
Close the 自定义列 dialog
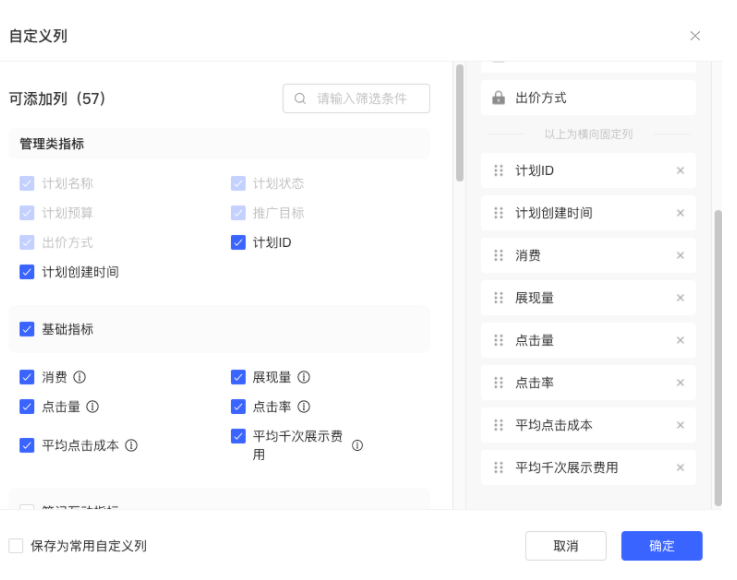[695, 36]
